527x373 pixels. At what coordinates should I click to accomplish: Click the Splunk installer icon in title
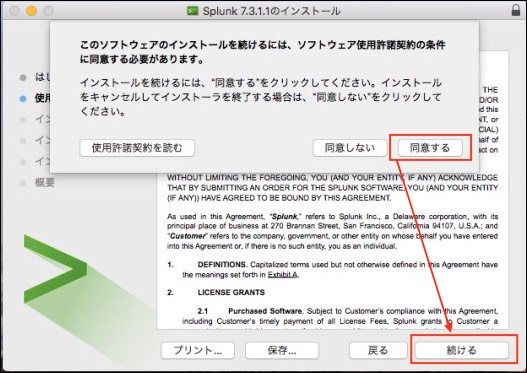click(x=193, y=11)
